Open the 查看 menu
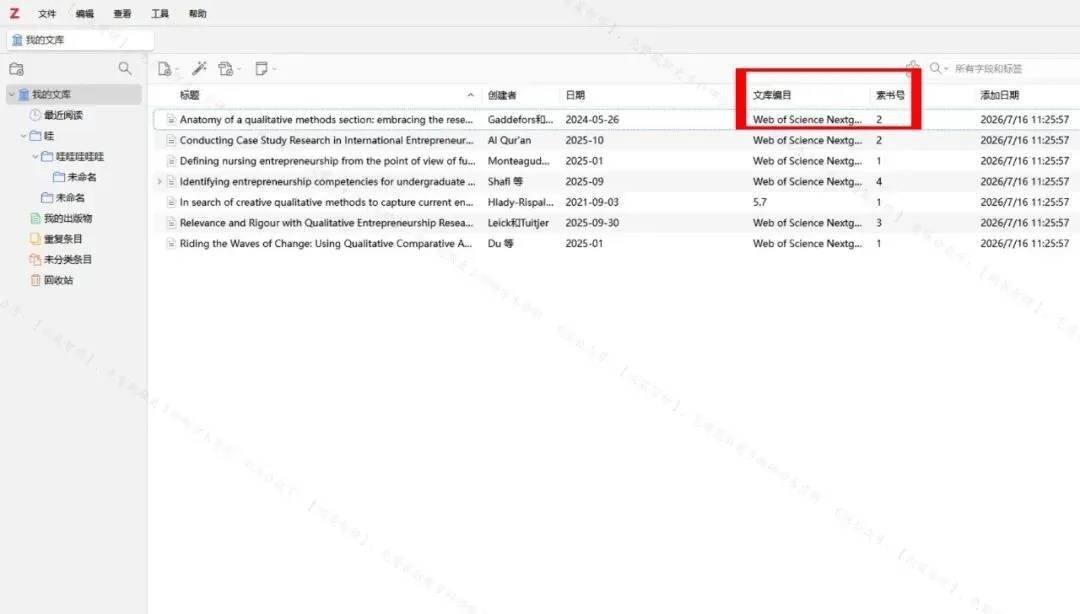 tap(123, 14)
